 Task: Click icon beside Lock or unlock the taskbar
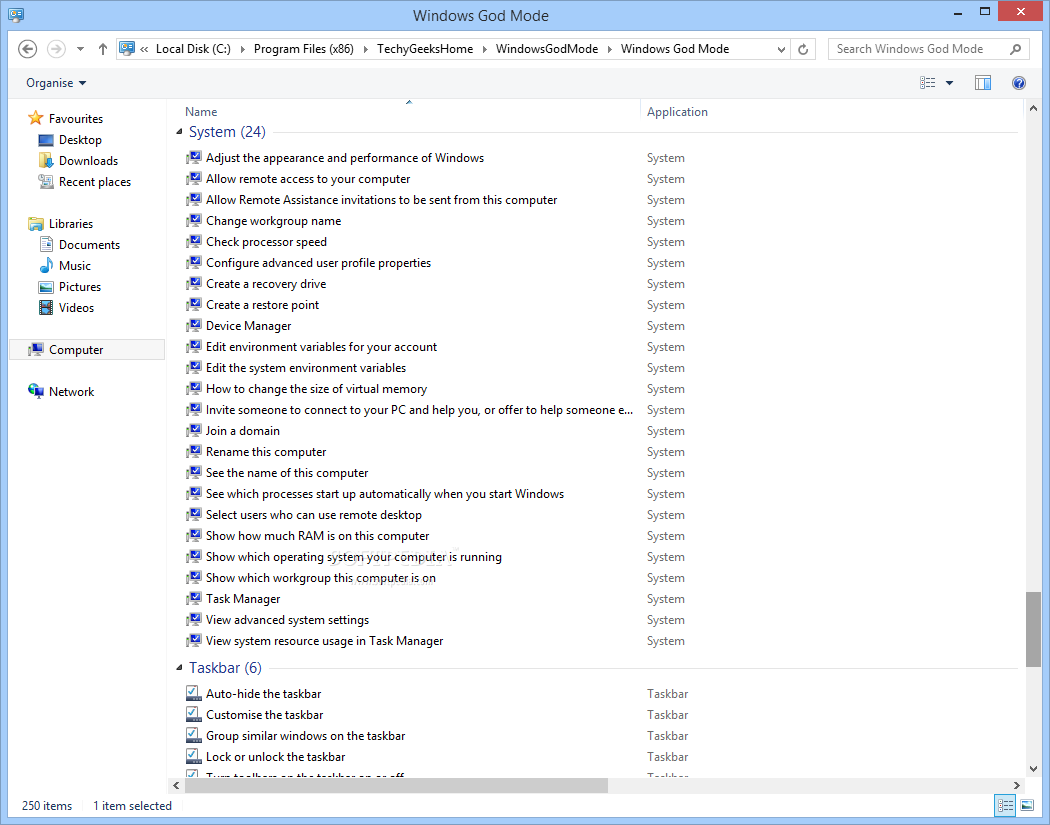(193, 756)
